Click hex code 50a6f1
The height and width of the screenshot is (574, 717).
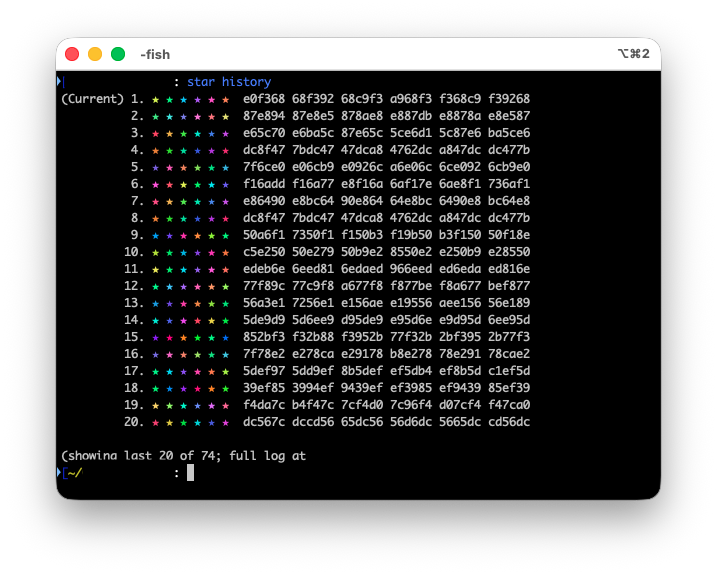point(264,235)
